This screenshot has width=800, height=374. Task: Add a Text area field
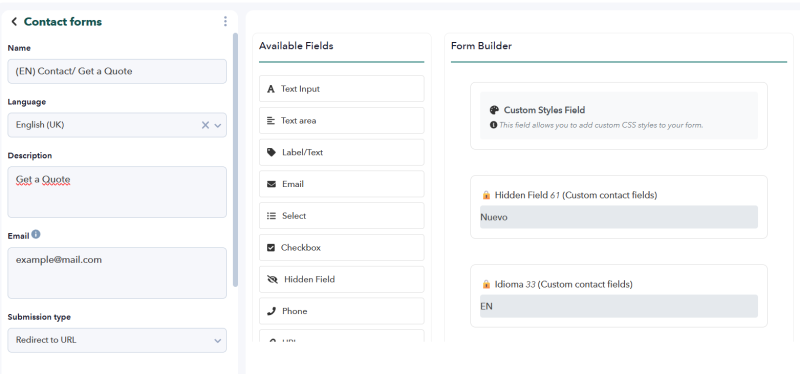[341, 120]
